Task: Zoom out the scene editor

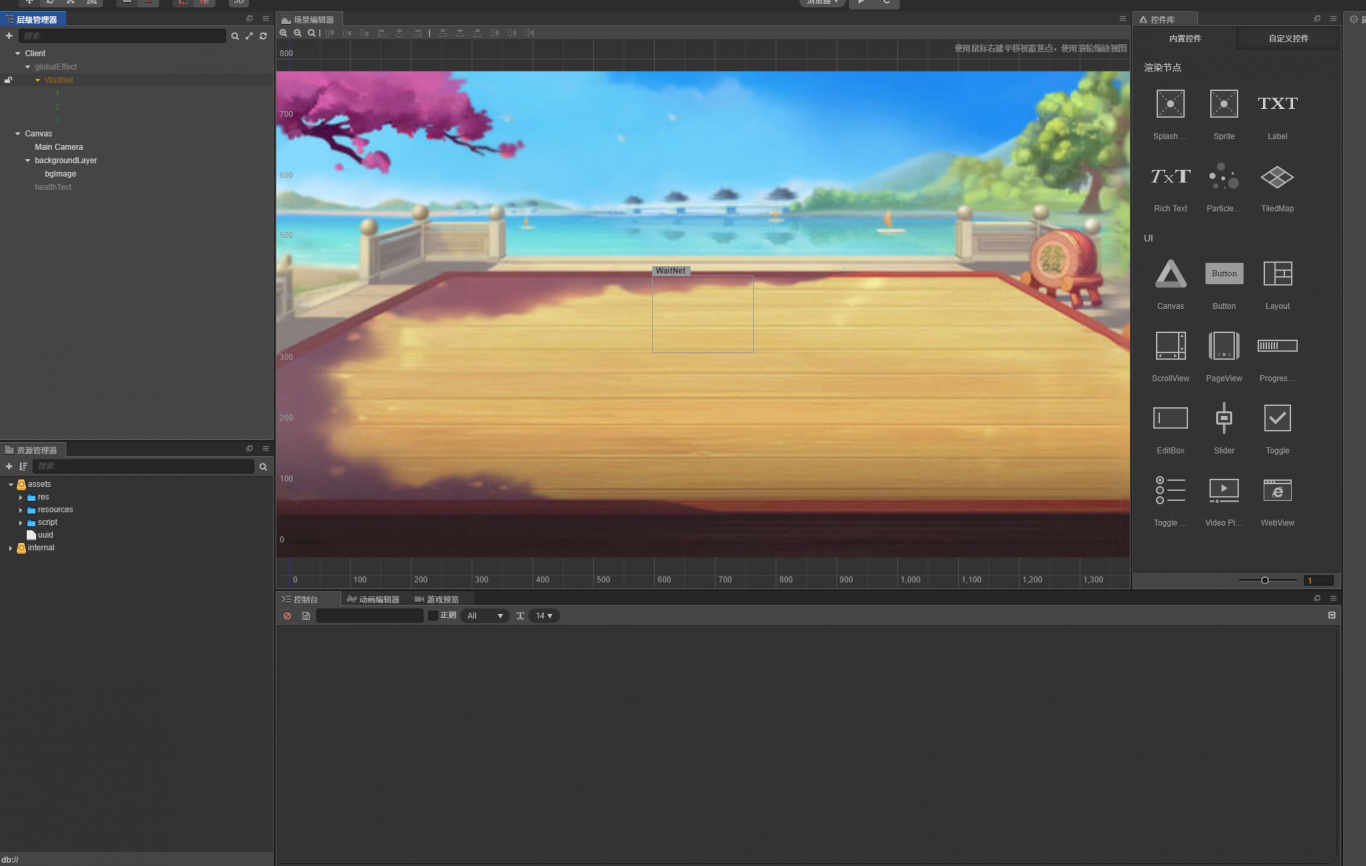Action: pyautogui.click(x=298, y=33)
